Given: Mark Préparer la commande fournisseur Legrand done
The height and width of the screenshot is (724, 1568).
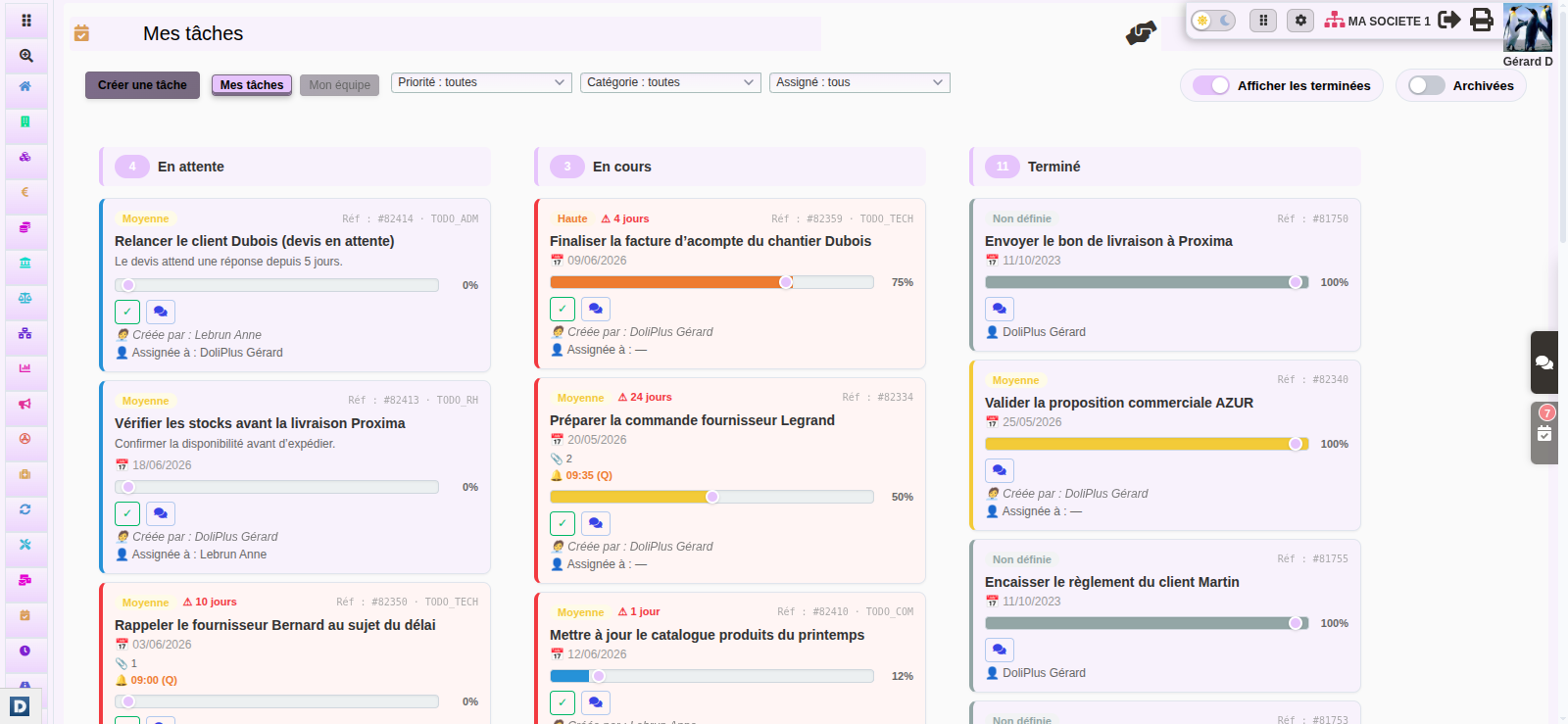Looking at the screenshot, I should click(x=563, y=523).
